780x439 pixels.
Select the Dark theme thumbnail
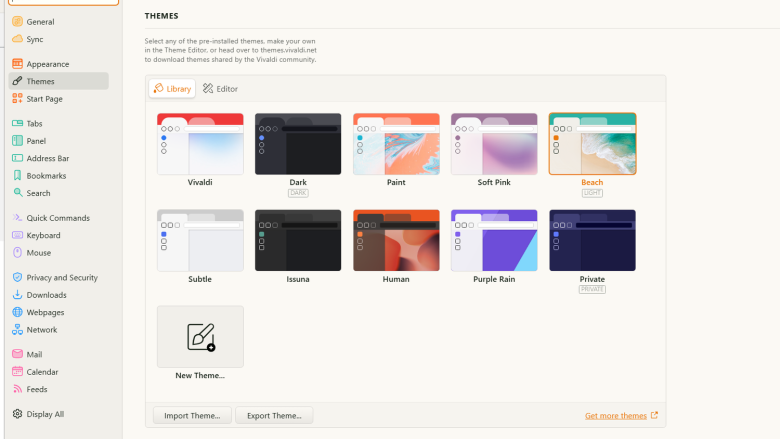[298, 144]
